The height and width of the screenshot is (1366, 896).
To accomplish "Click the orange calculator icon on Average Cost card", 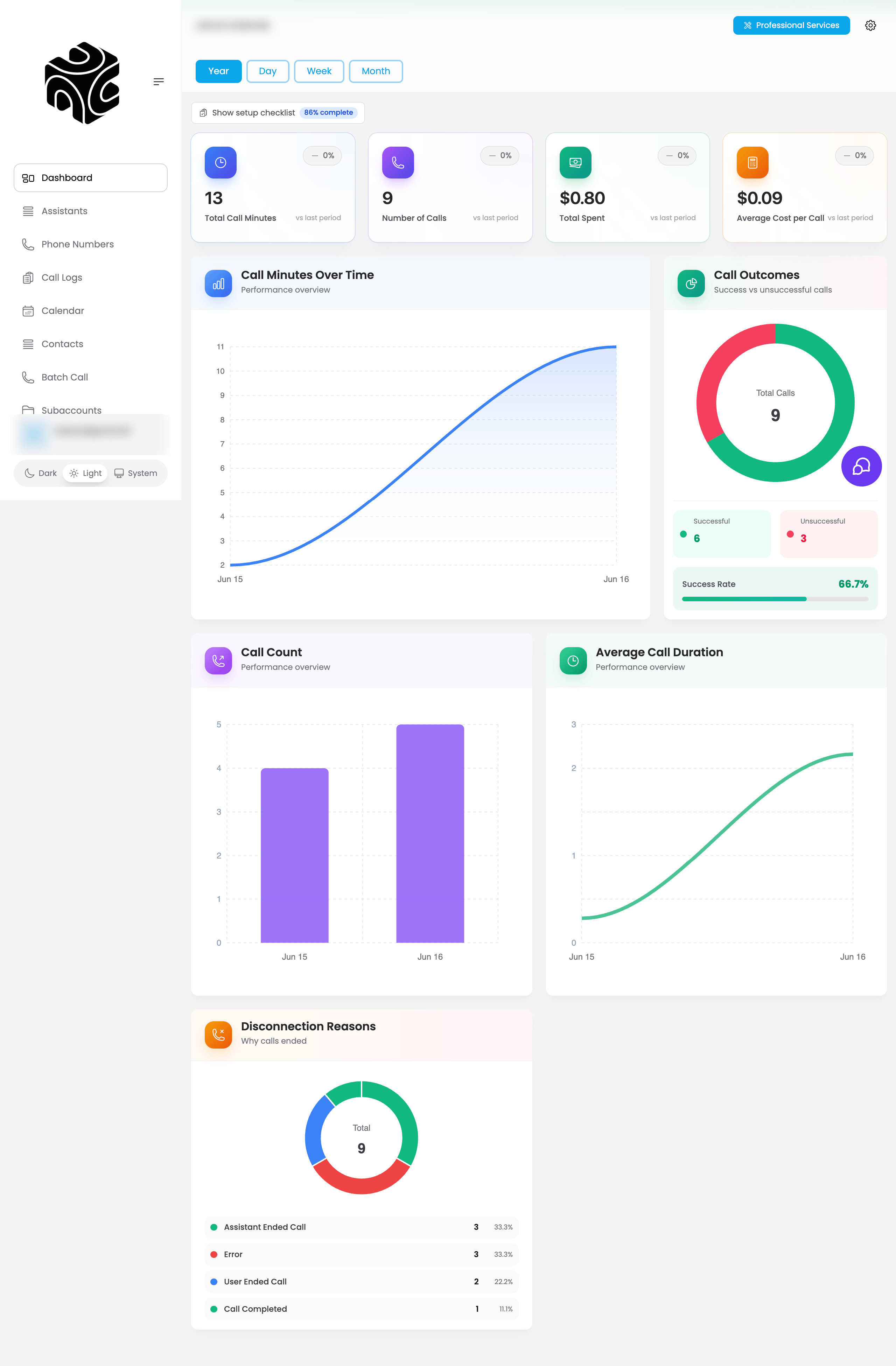I will coord(752,163).
